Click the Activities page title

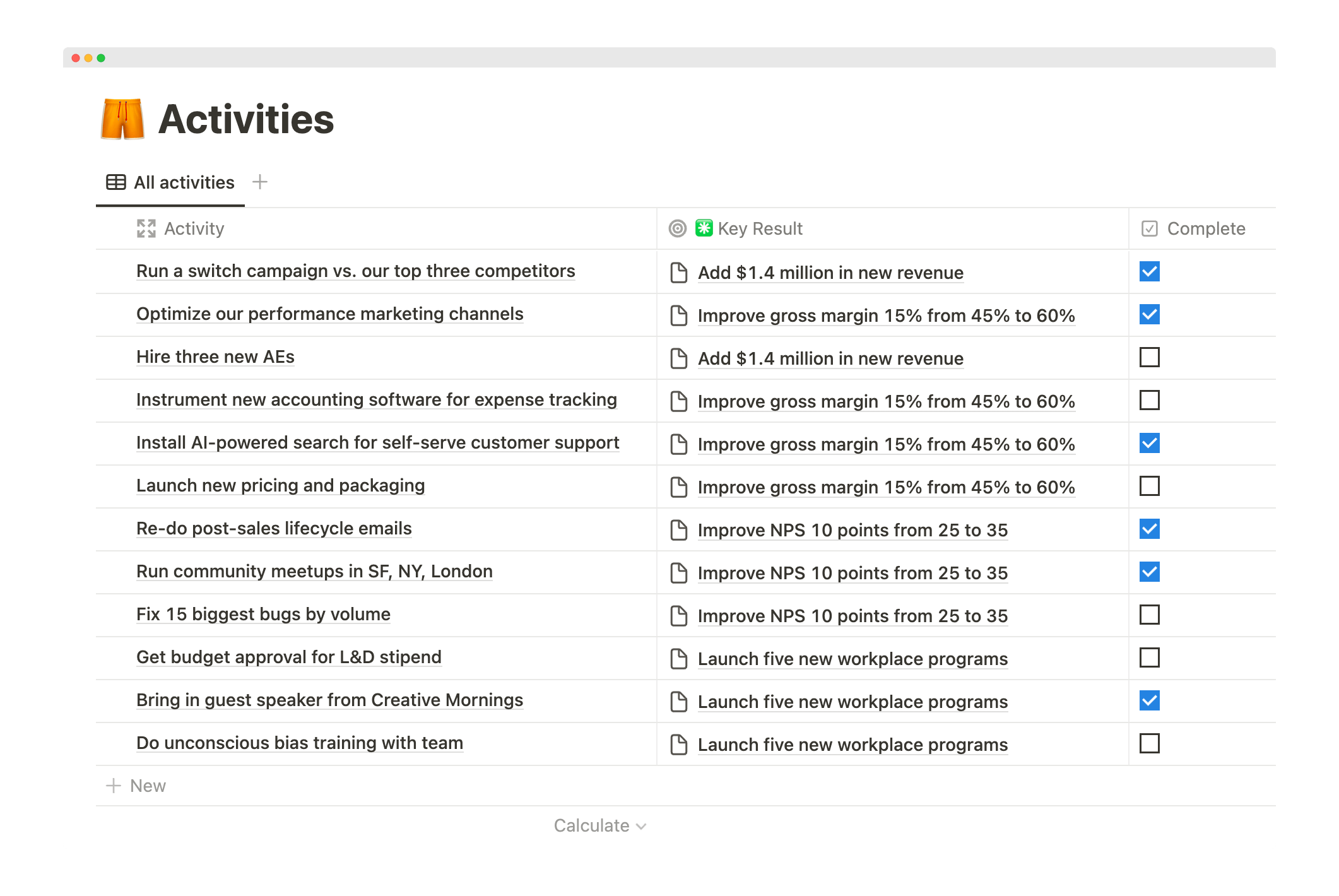(246, 119)
